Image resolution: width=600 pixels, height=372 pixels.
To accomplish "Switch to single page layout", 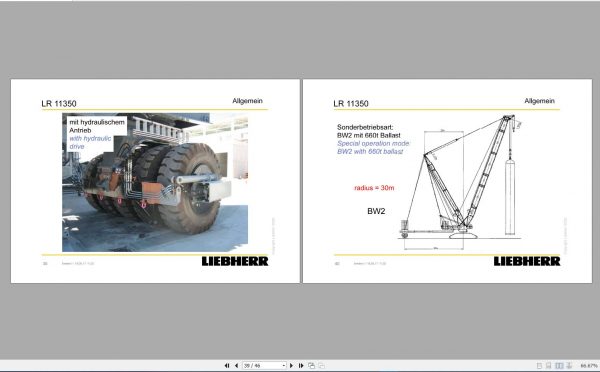I will pyautogui.click(x=539, y=366).
